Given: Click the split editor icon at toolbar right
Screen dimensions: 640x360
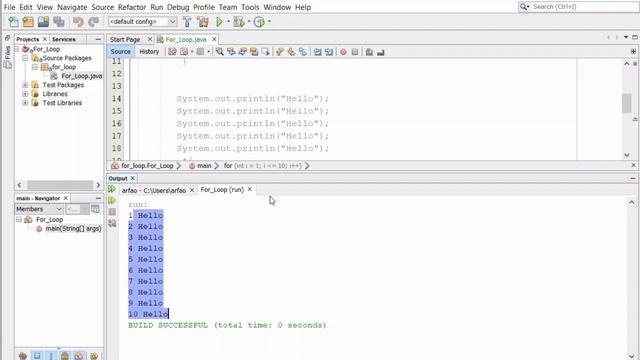Looking at the screenshot, I should [633, 51].
